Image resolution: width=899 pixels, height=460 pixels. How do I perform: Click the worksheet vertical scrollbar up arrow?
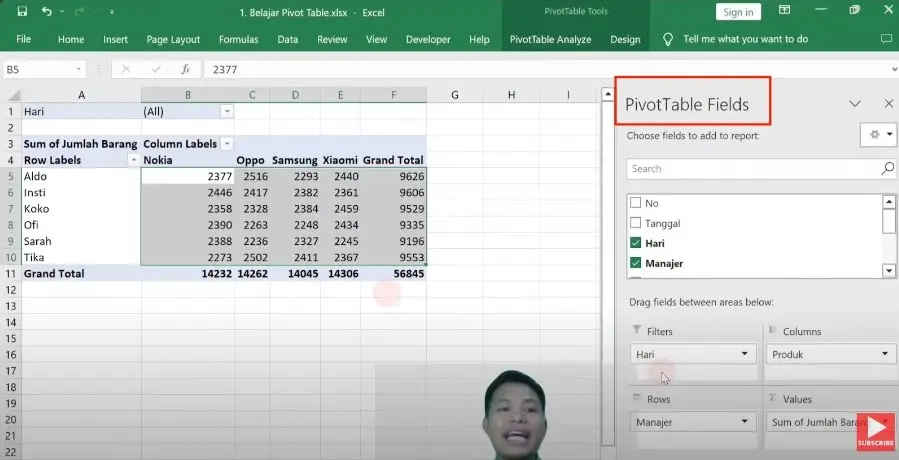pos(607,94)
